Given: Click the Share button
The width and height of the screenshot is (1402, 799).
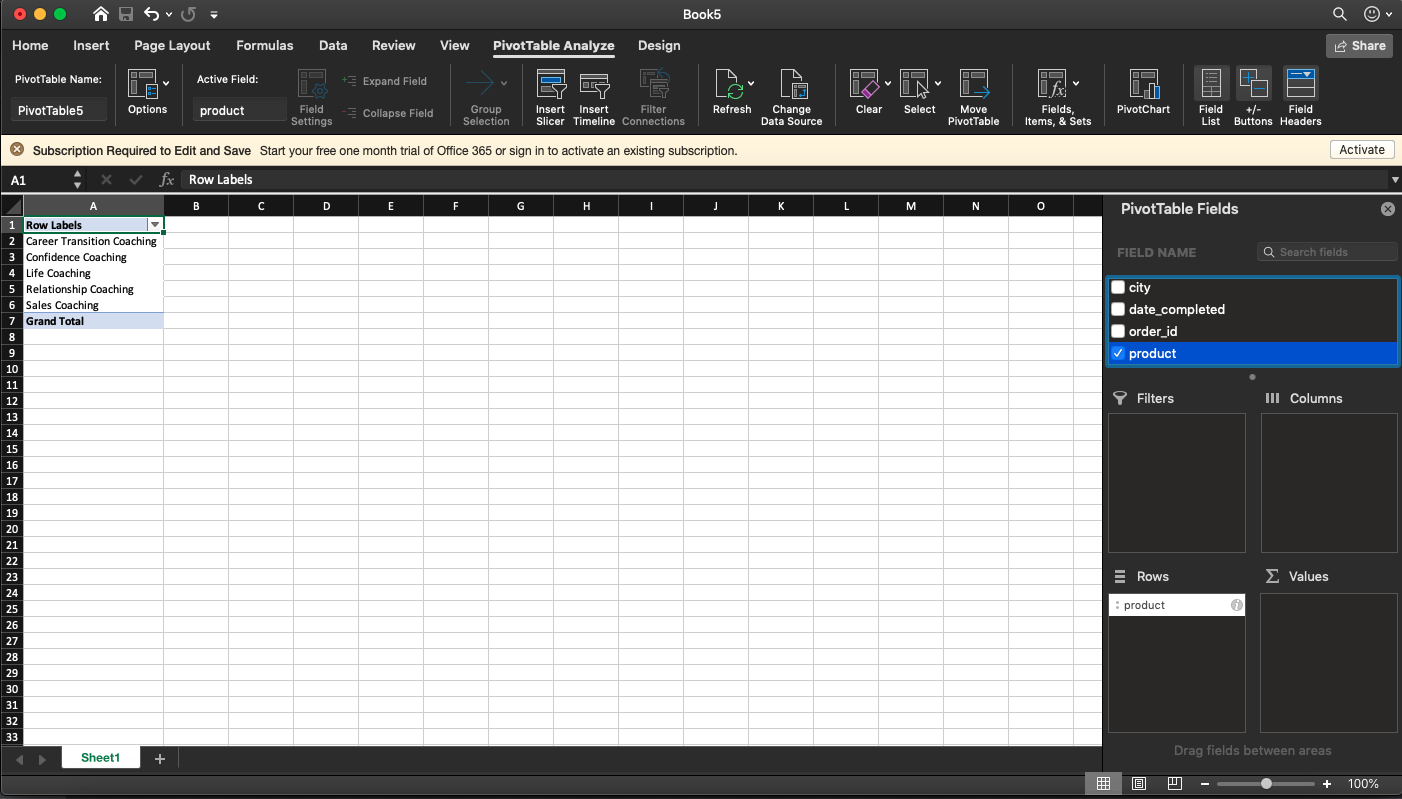Looking at the screenshot, I should (1359, 45).
